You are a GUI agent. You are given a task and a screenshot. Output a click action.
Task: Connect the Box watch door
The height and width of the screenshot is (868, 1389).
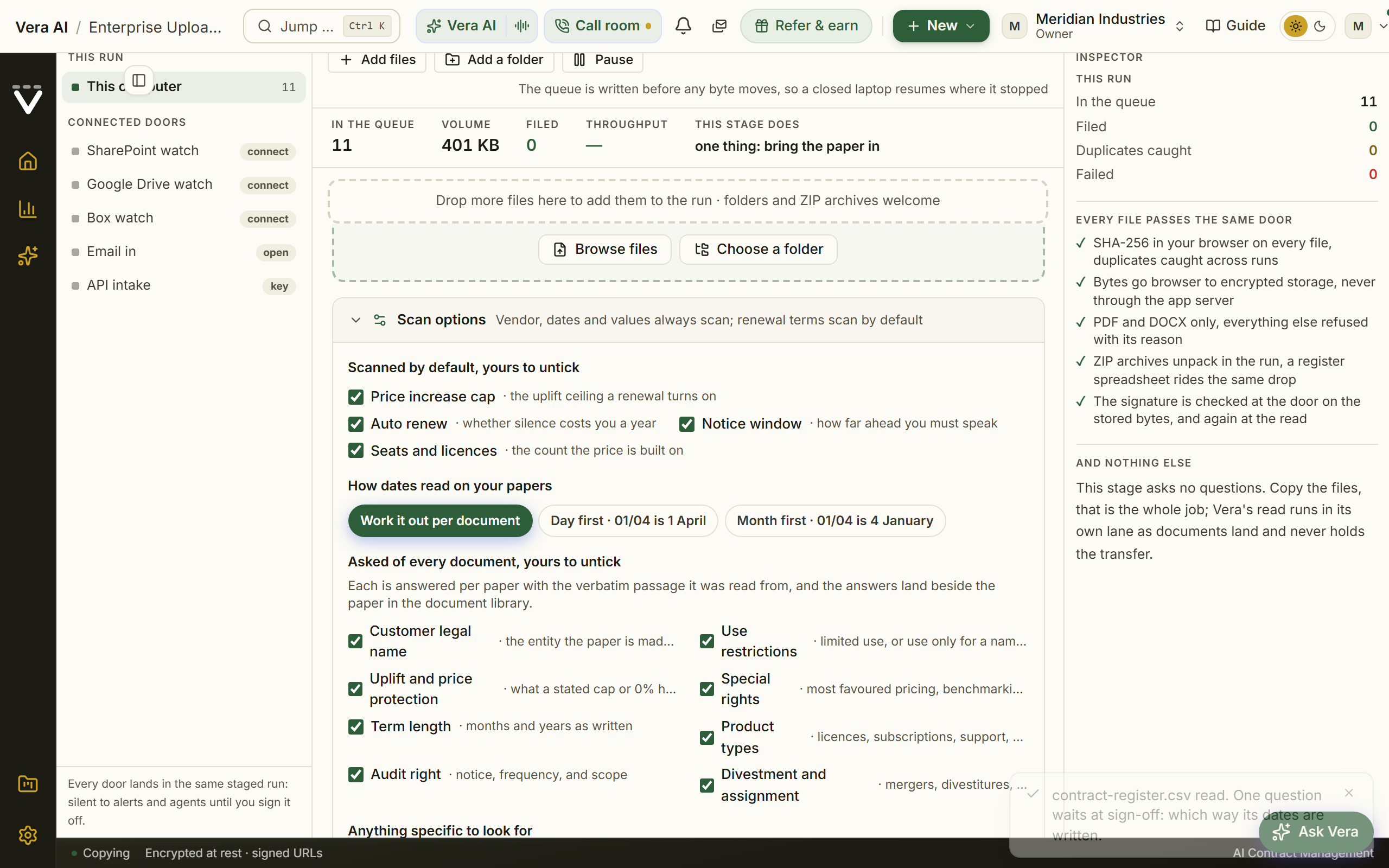(x=267, y=219)
